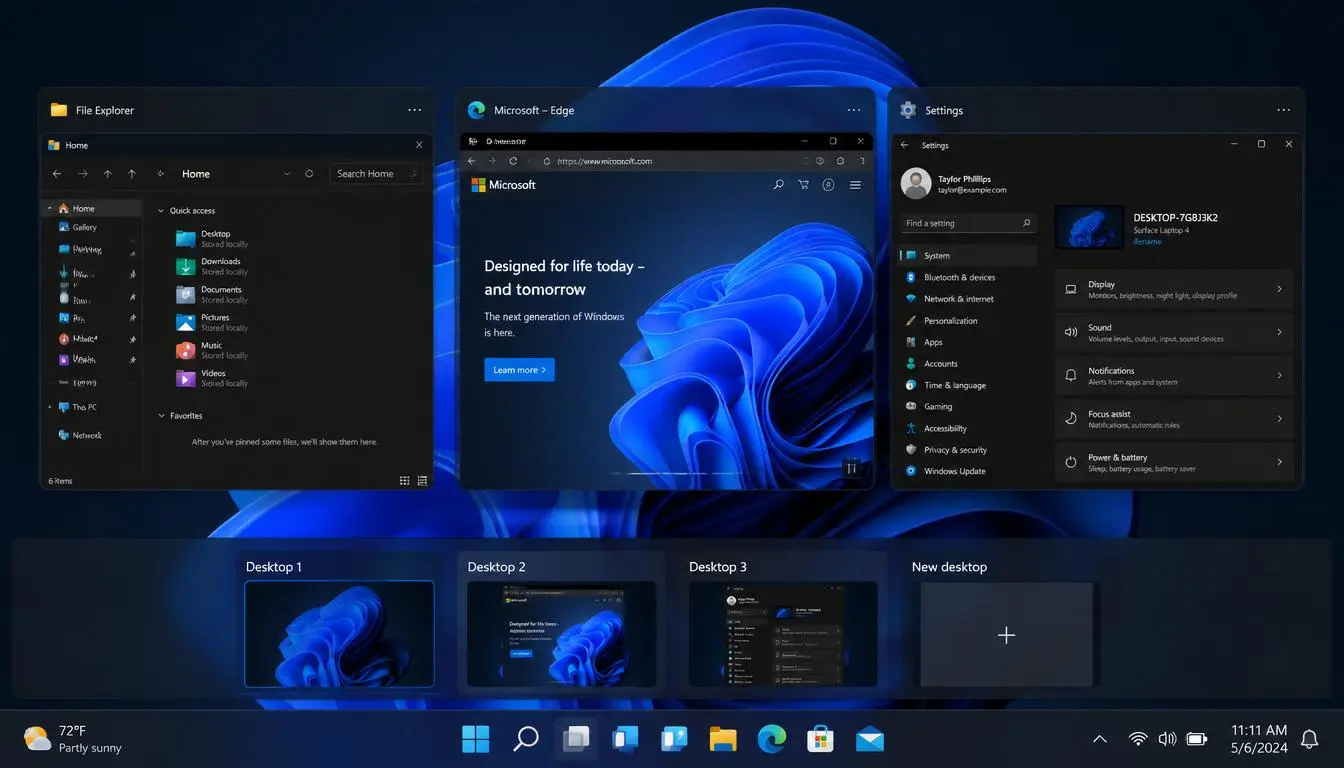1344x768 pixels.
Task: Click the Find a setting search box
Action: [x=968, y=223]
